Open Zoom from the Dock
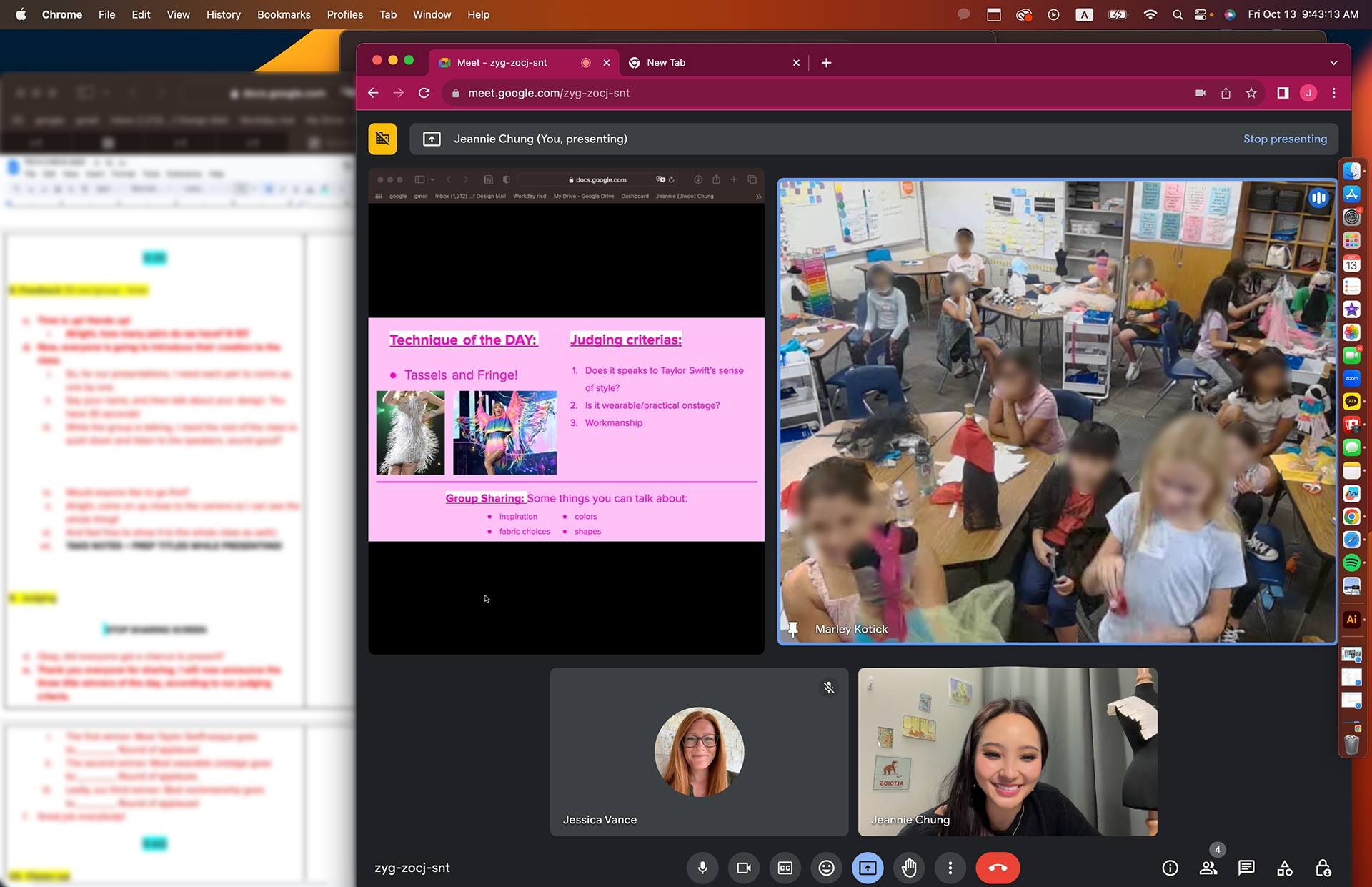Viewport: 1372px width, 887px height. [x=1351, y=378]
